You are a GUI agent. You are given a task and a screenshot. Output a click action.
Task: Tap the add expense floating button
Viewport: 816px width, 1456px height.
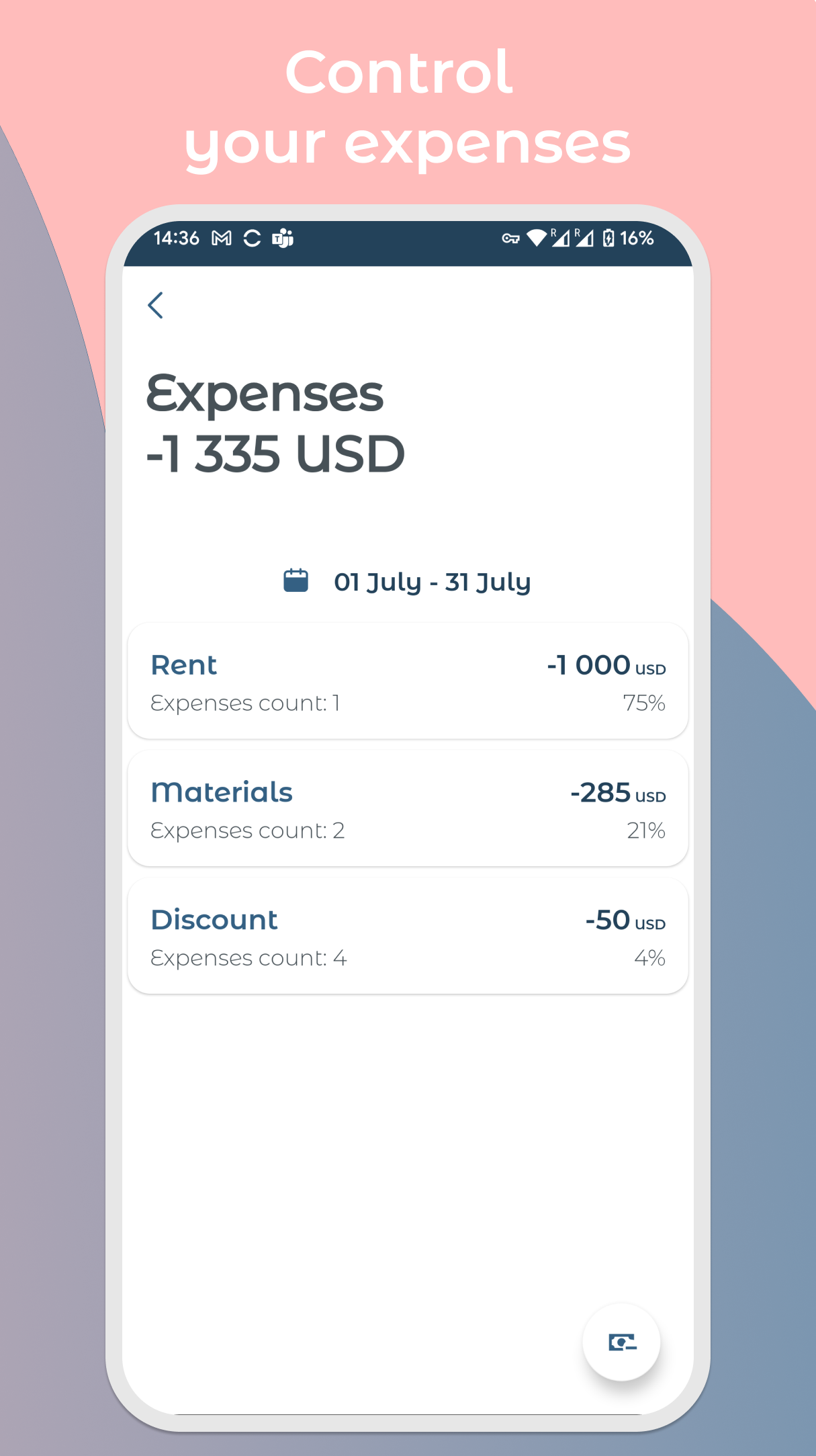(x=621, y=1342)
